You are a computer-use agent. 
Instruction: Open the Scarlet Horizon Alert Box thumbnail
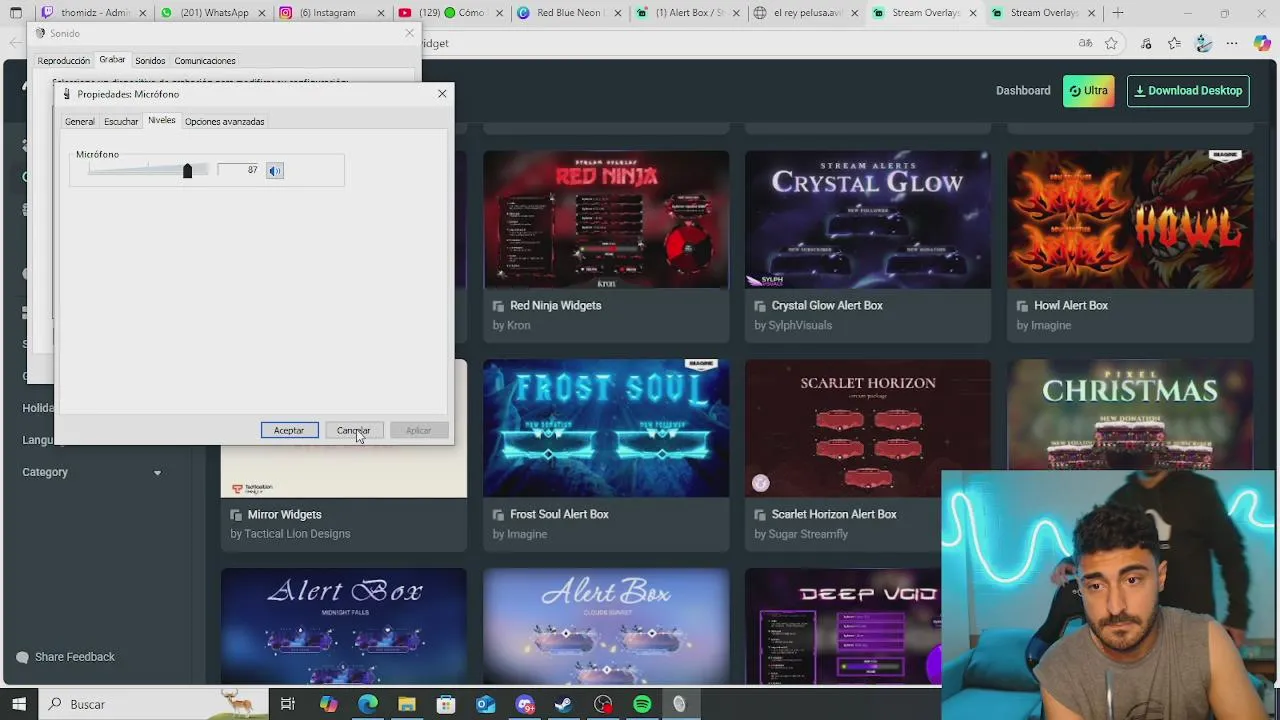[868, 428]
